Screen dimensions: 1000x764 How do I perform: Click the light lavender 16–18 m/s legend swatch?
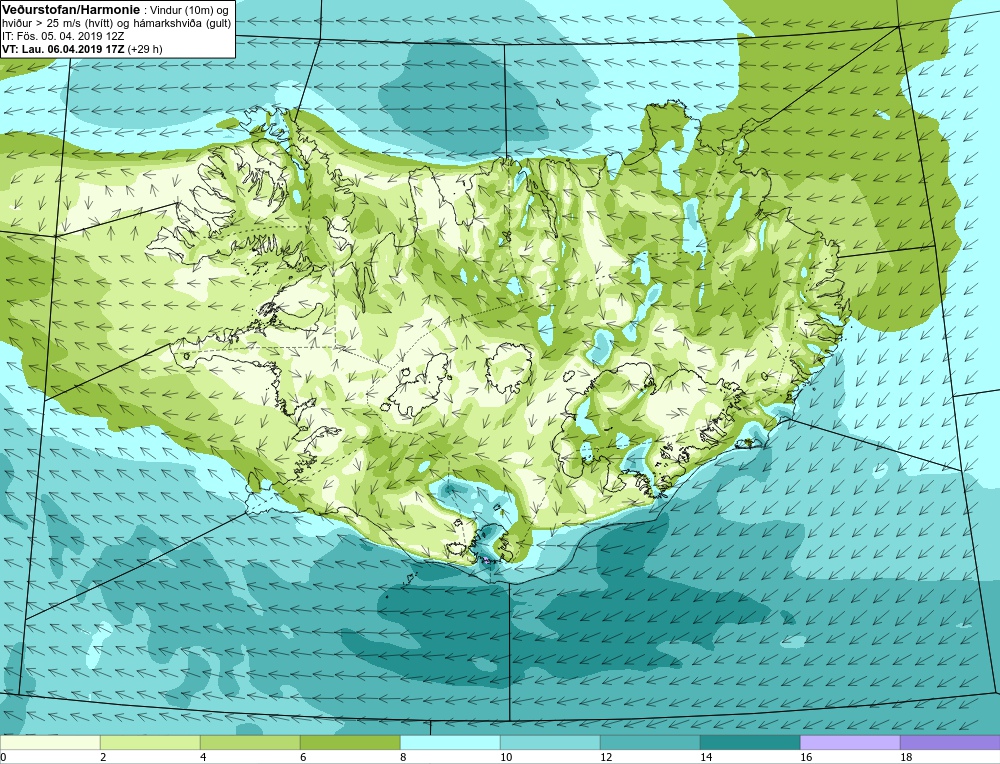[x=850, y=742]
